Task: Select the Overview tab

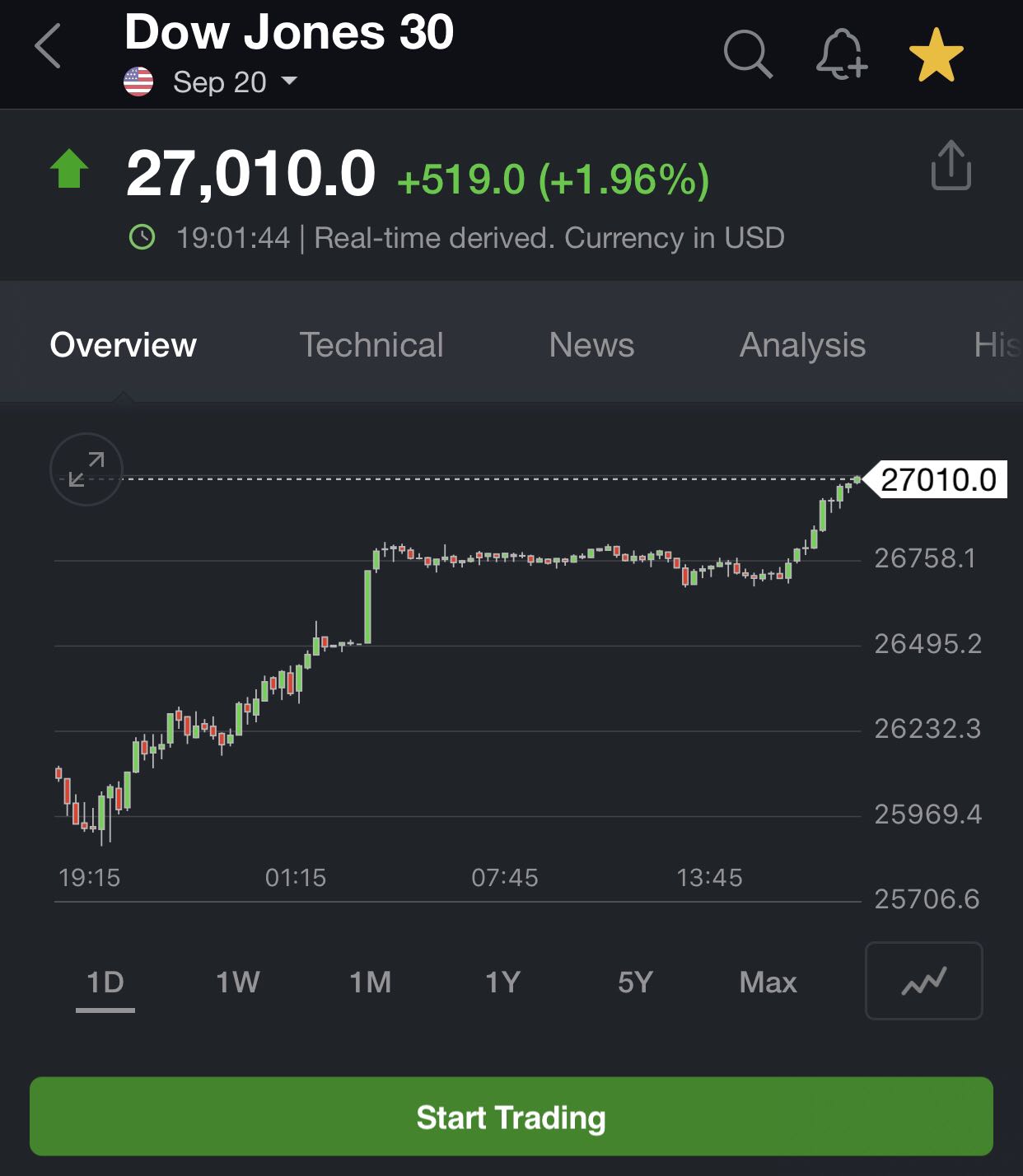Action: click(x=124, y=345)
